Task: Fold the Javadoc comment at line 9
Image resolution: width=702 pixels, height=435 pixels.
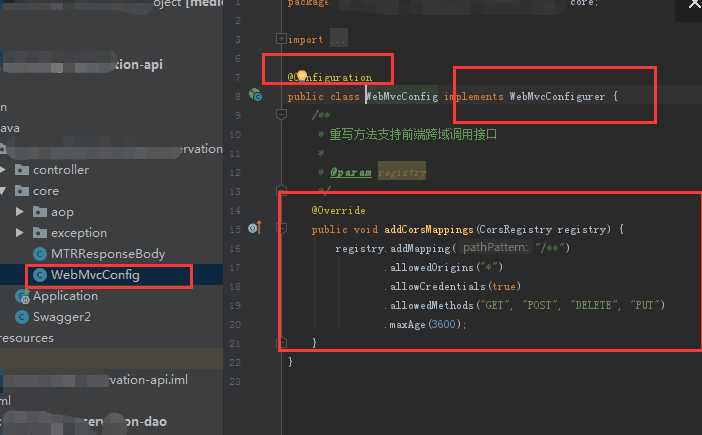Action: (x=281, y=115)
